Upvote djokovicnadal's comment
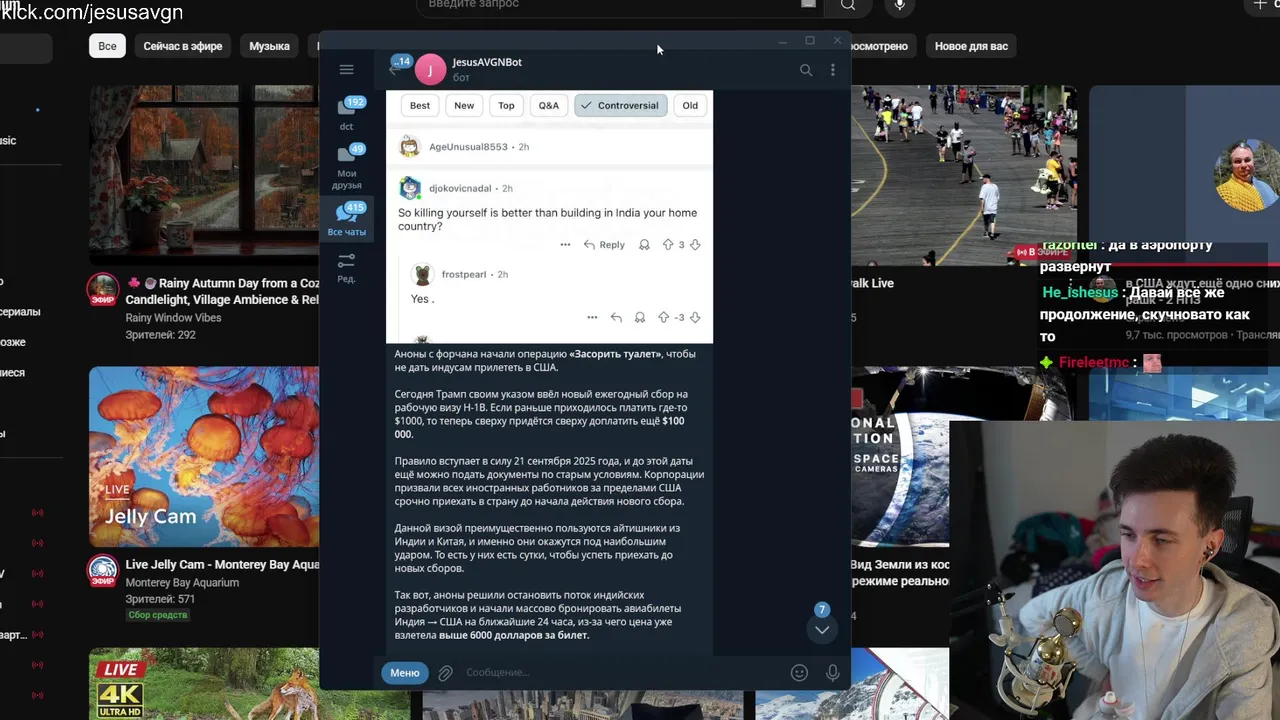The height and width of the screenshot is (720, 1280). [668, 245]
